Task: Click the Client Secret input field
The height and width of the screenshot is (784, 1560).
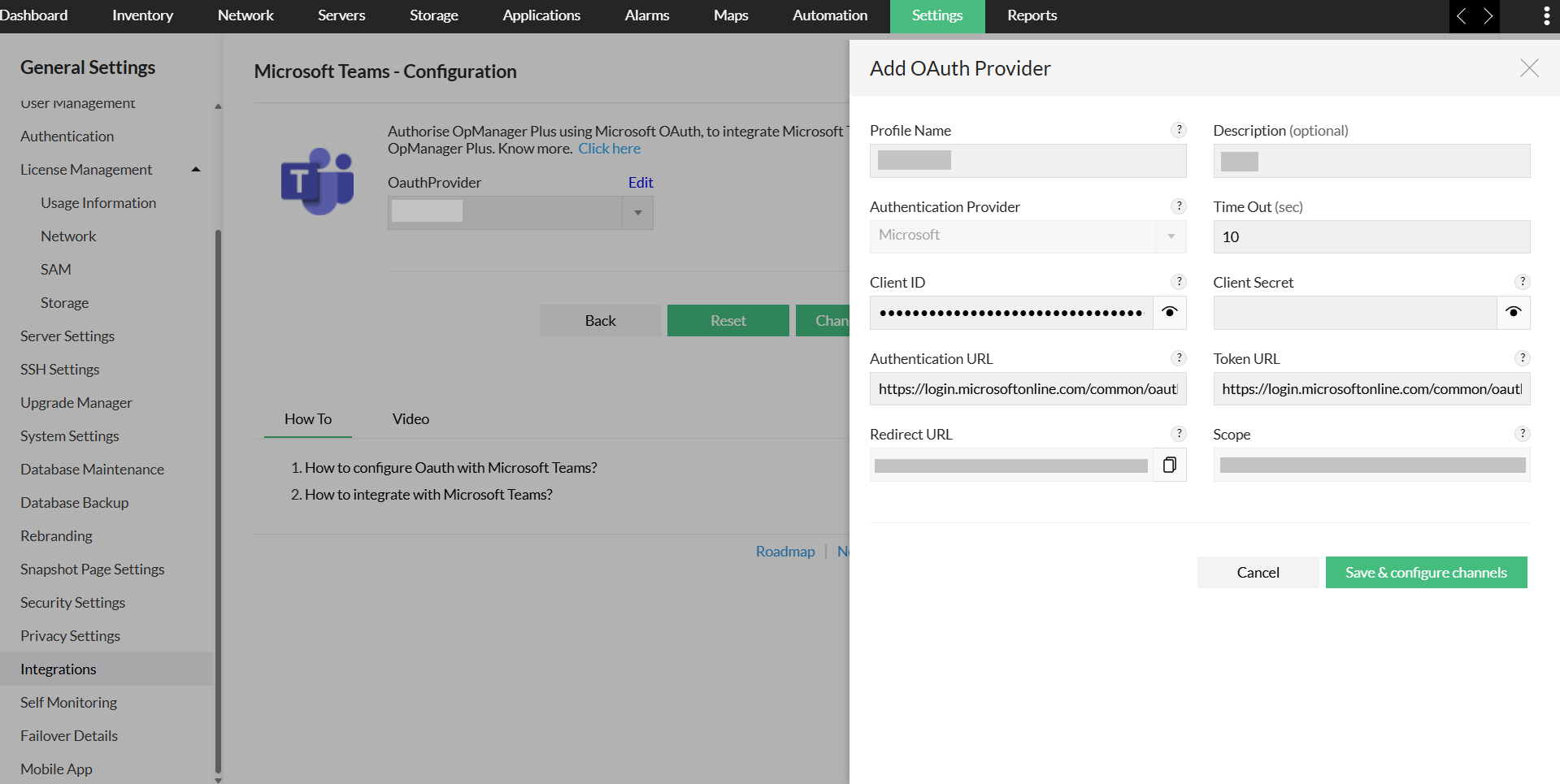Action: (x=1355, y=313)
